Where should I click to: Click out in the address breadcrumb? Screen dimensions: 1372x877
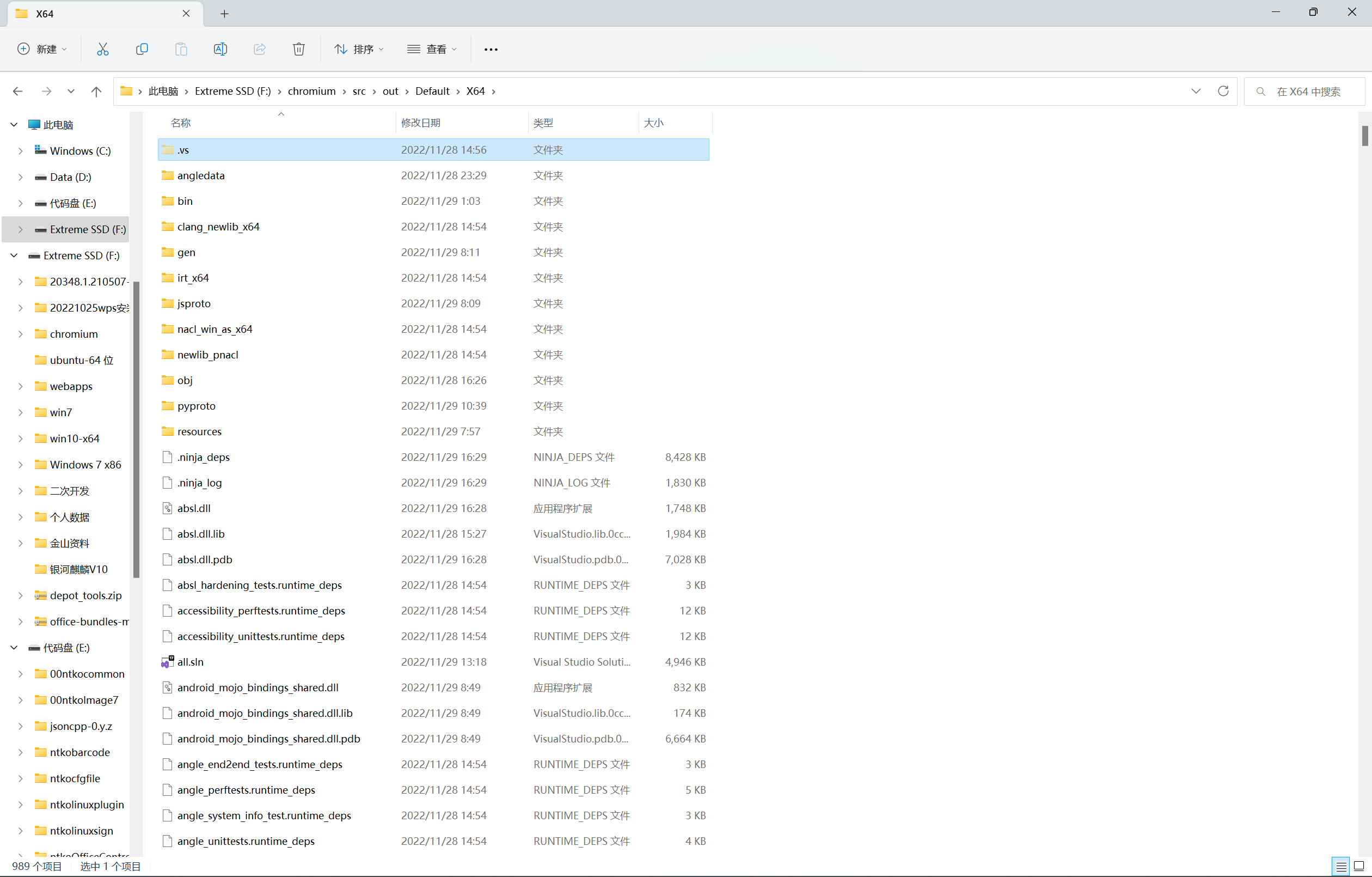point(390,91)
